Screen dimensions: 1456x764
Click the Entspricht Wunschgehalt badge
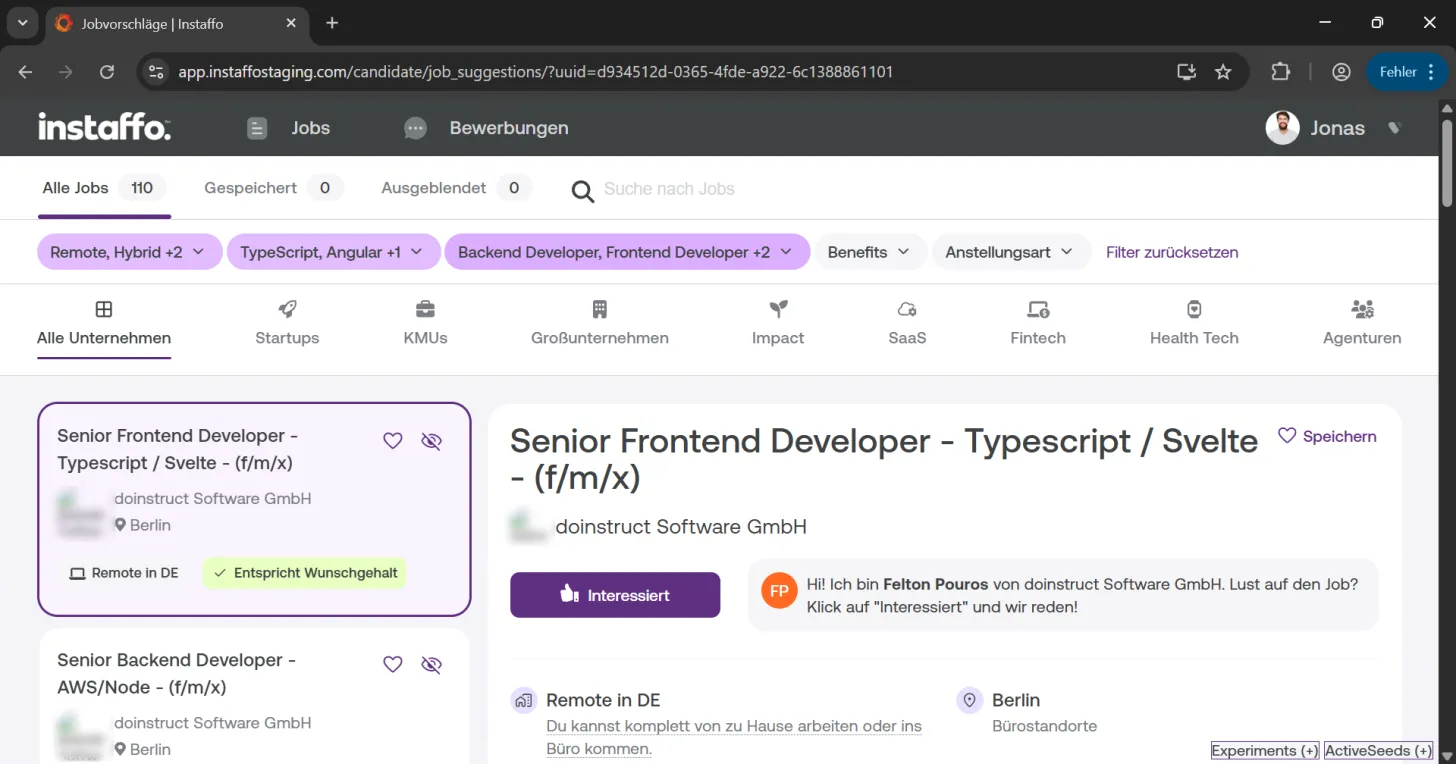tap(305, 573)
